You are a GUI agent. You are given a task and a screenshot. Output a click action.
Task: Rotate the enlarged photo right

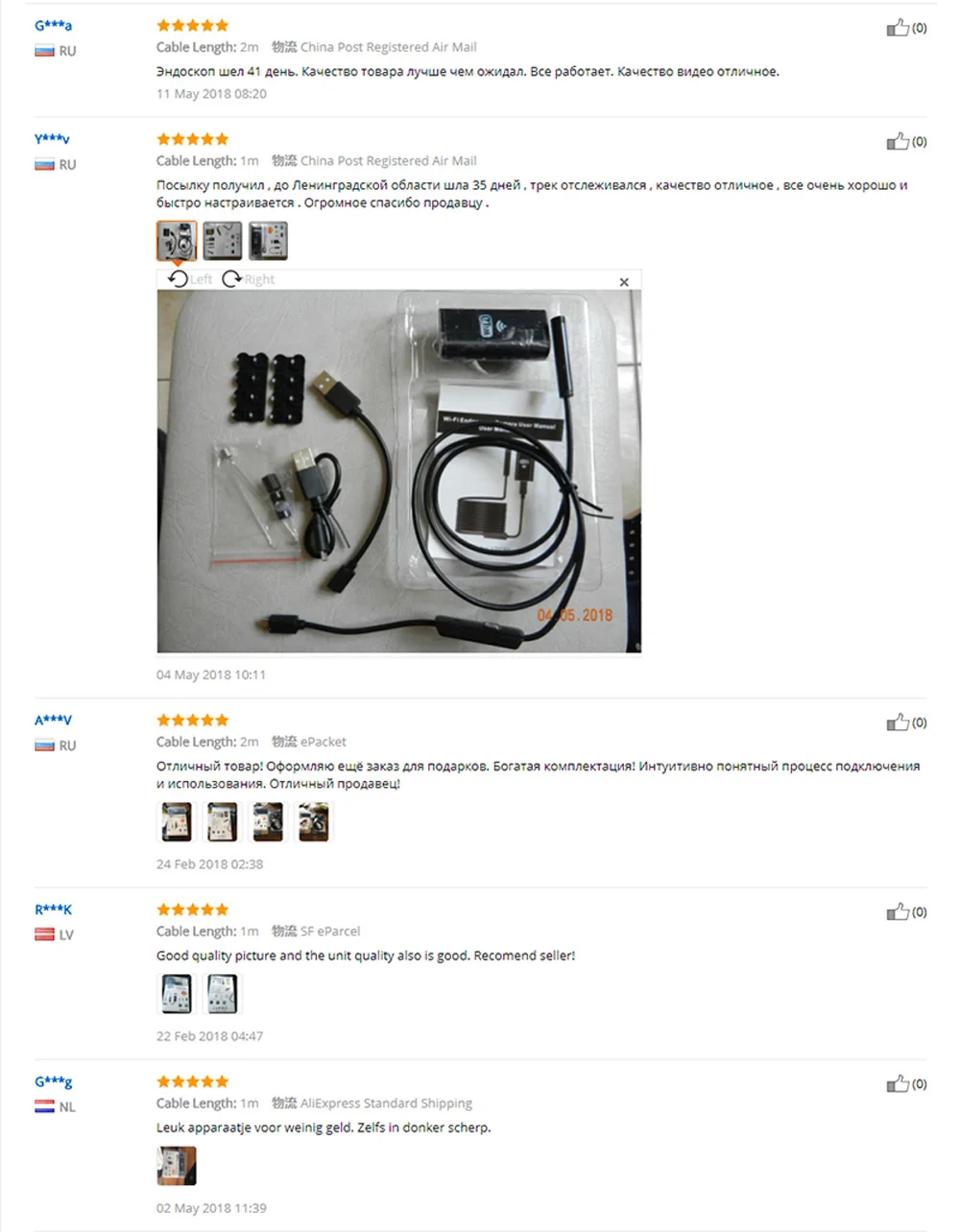(248, 278)
